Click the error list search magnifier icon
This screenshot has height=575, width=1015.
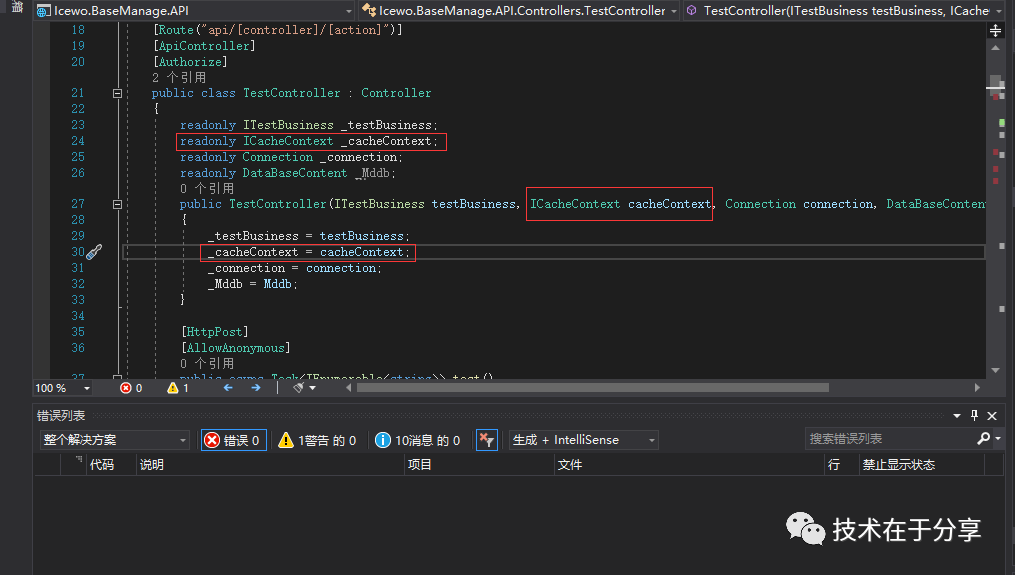coord(983,439)
